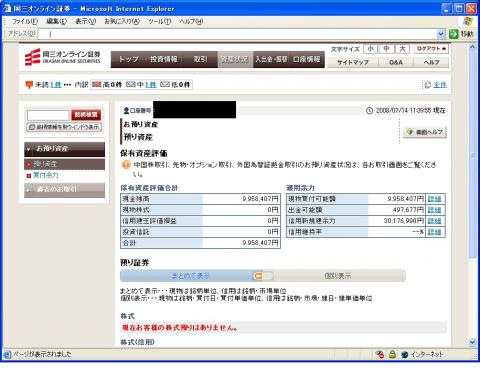Click the 移動 Go arrow icon

click(x=454, y=34)
